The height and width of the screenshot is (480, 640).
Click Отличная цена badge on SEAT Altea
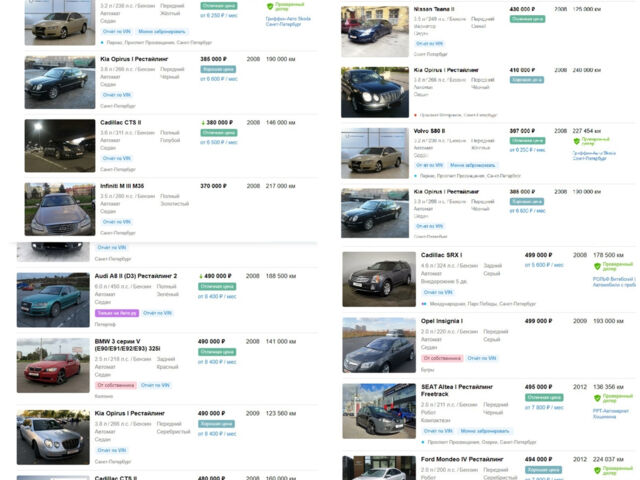pyautogui.click(x=544, y=397)
